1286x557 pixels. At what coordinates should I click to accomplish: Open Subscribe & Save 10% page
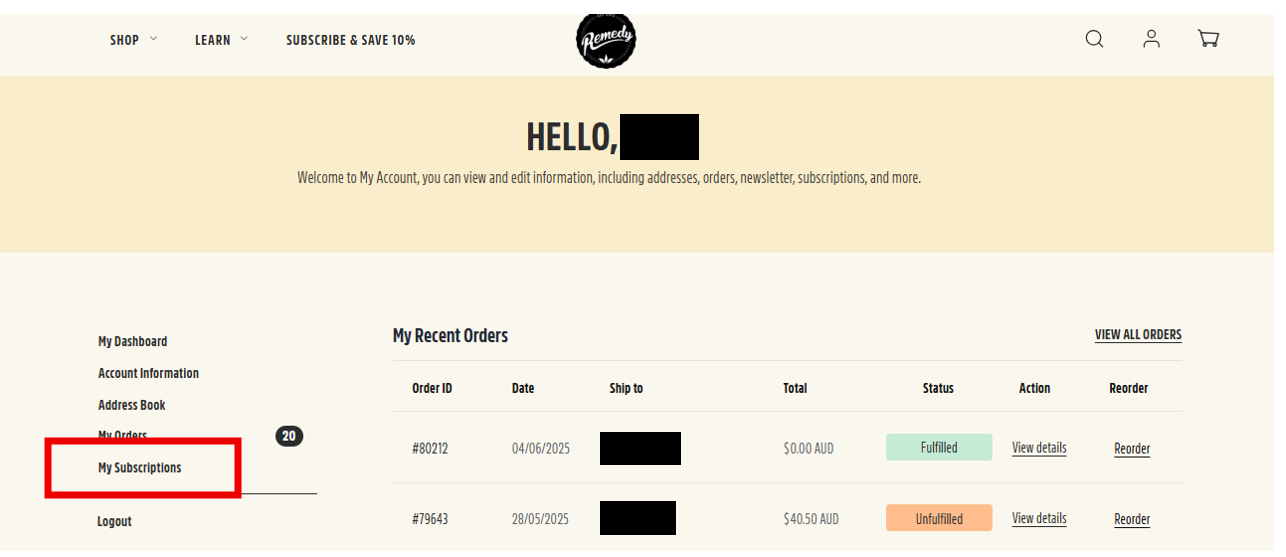coord(351,40)
